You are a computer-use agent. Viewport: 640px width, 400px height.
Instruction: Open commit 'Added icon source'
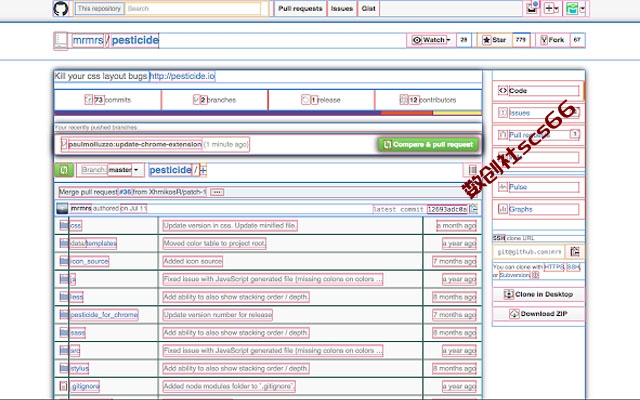[193, 261]
